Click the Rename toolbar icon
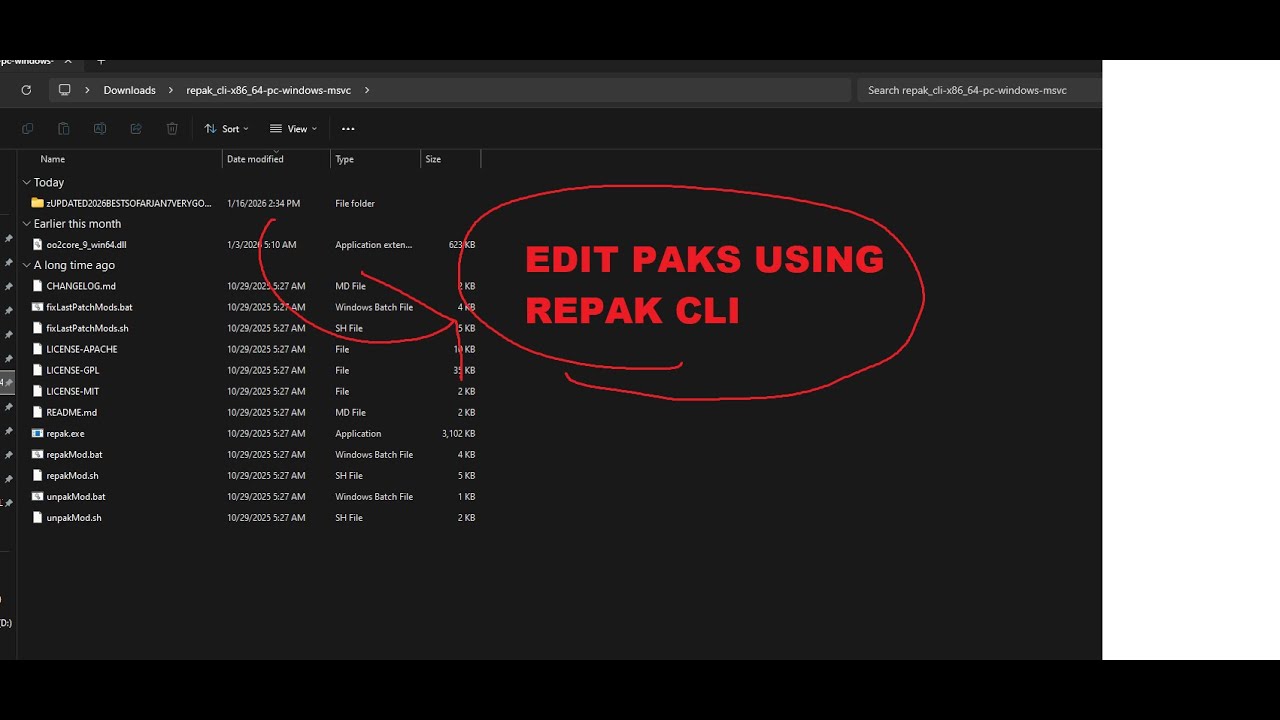 coord(100,129)
